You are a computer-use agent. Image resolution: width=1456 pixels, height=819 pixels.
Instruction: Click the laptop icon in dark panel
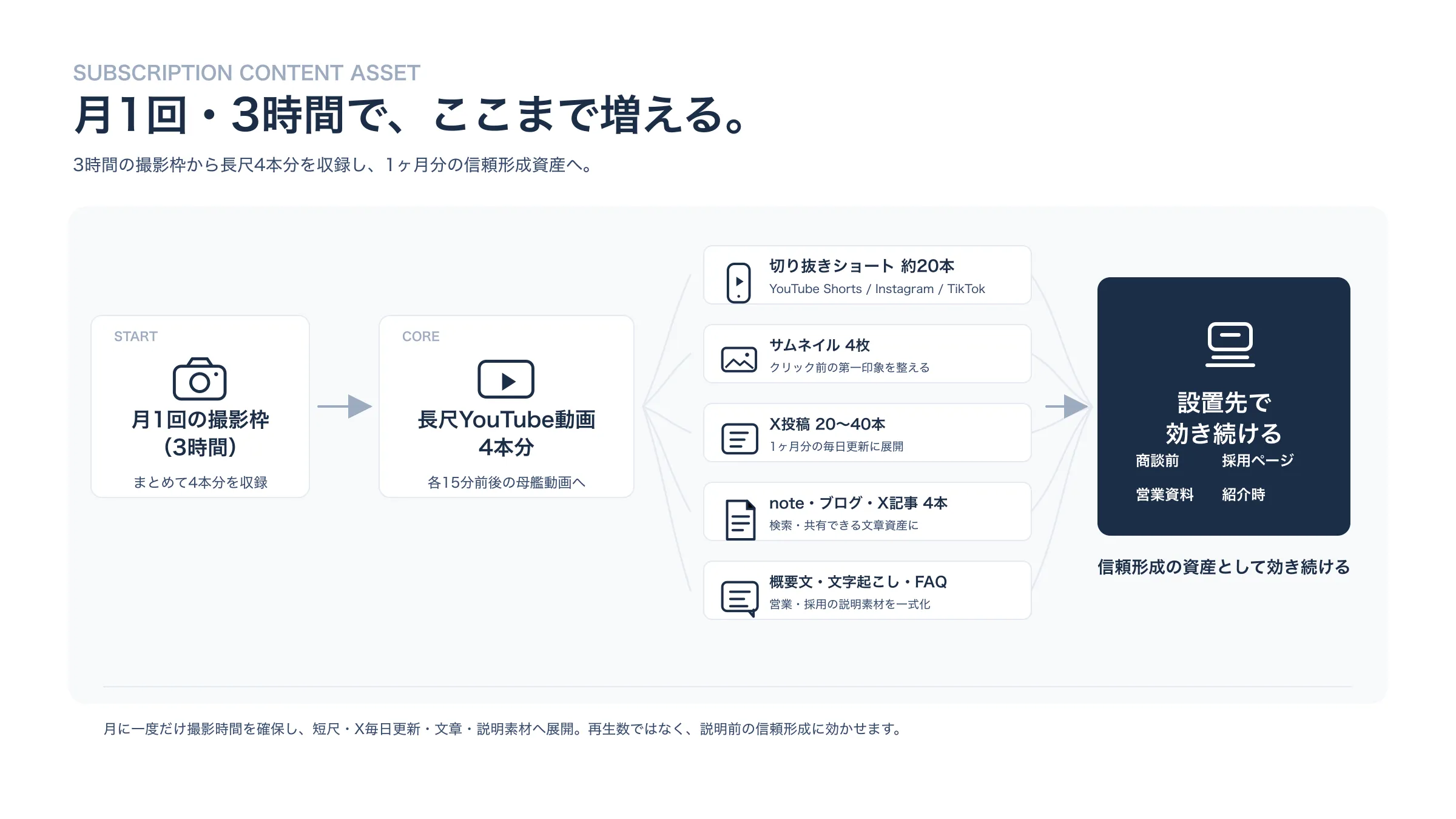click(x=1230, y=345)
